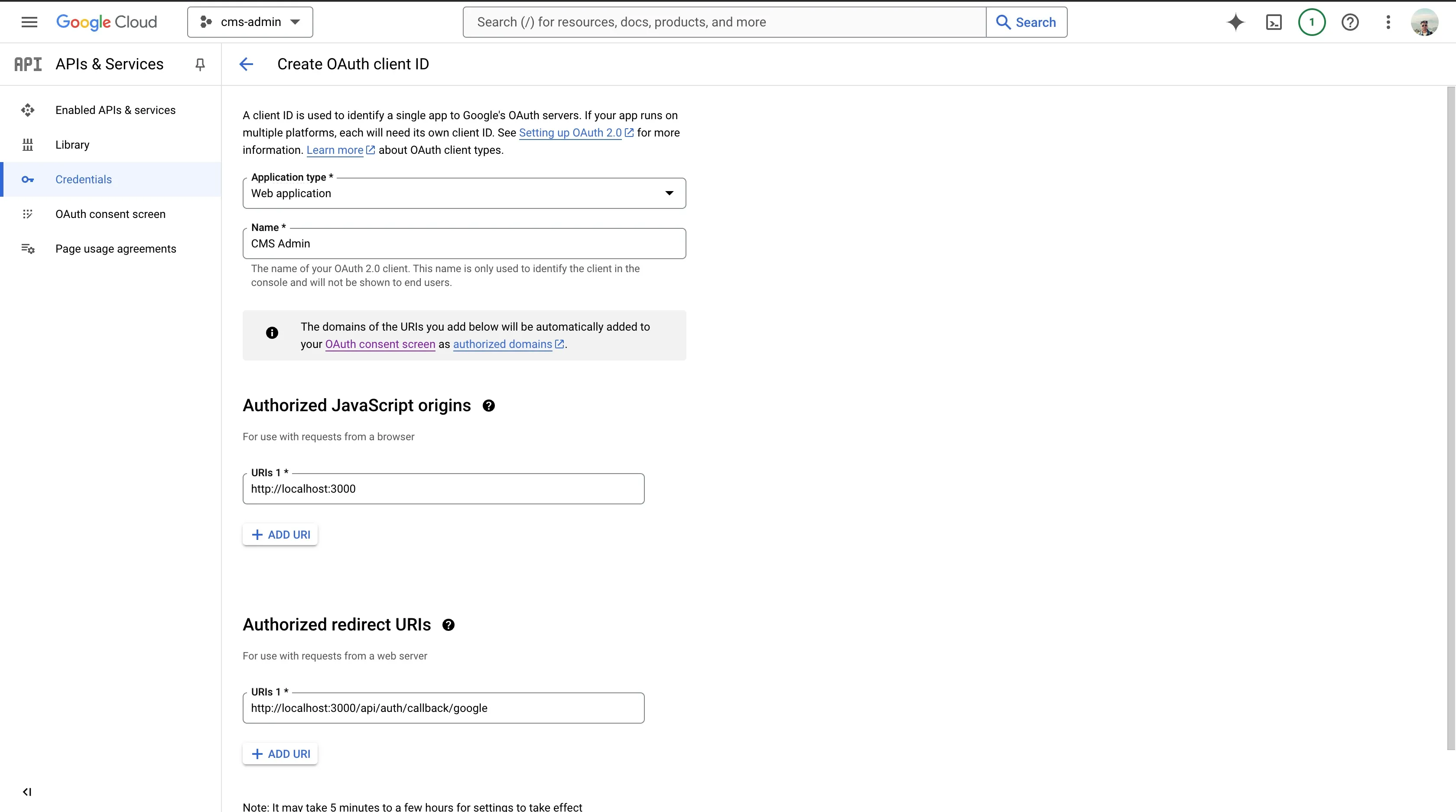Click the Credentials icon in sidebar
Image resolution: width=1456 pixels, height=812 pixels.
click(27, 179)
